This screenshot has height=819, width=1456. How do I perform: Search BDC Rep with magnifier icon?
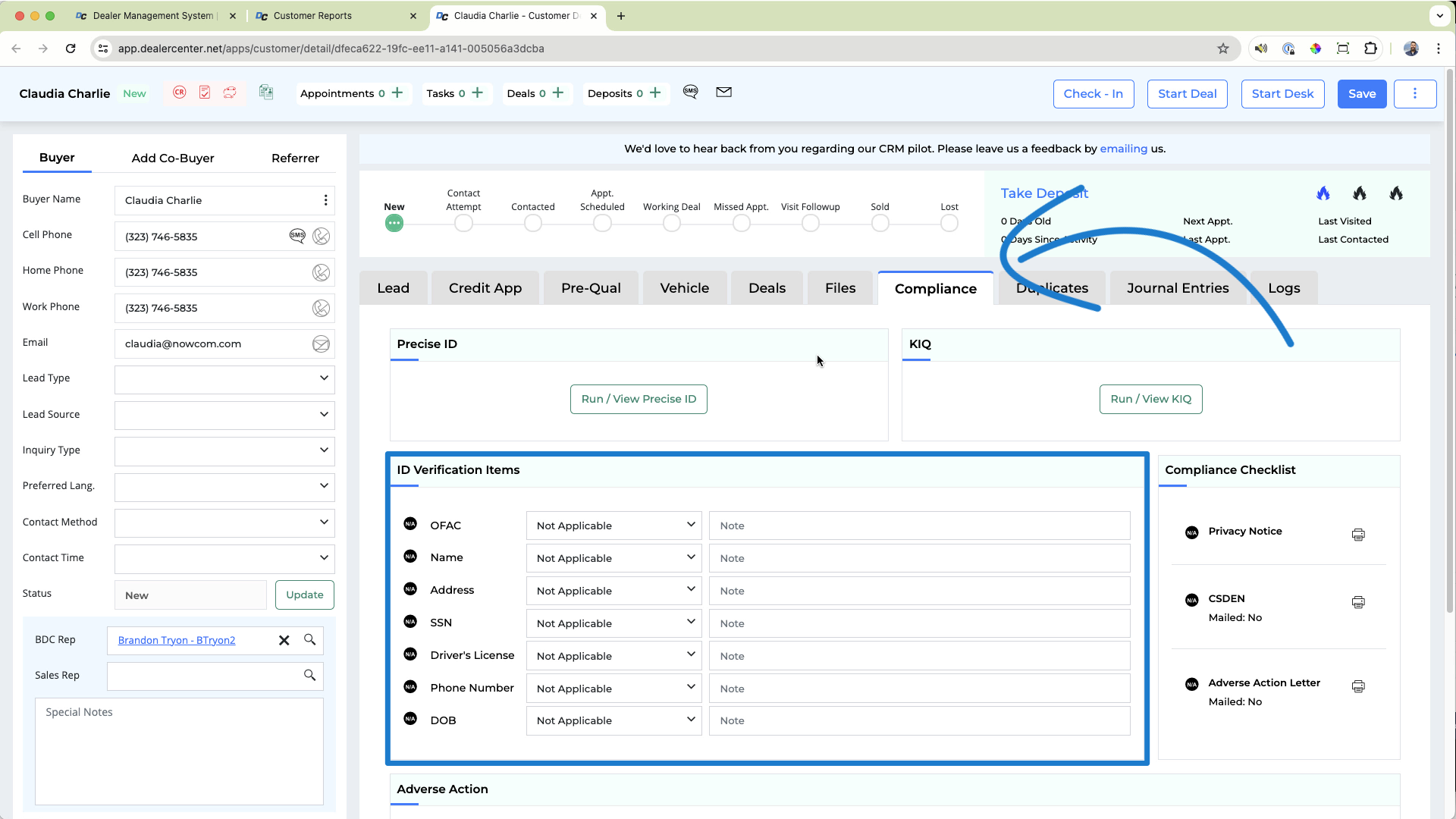click(x=310, y=639)
